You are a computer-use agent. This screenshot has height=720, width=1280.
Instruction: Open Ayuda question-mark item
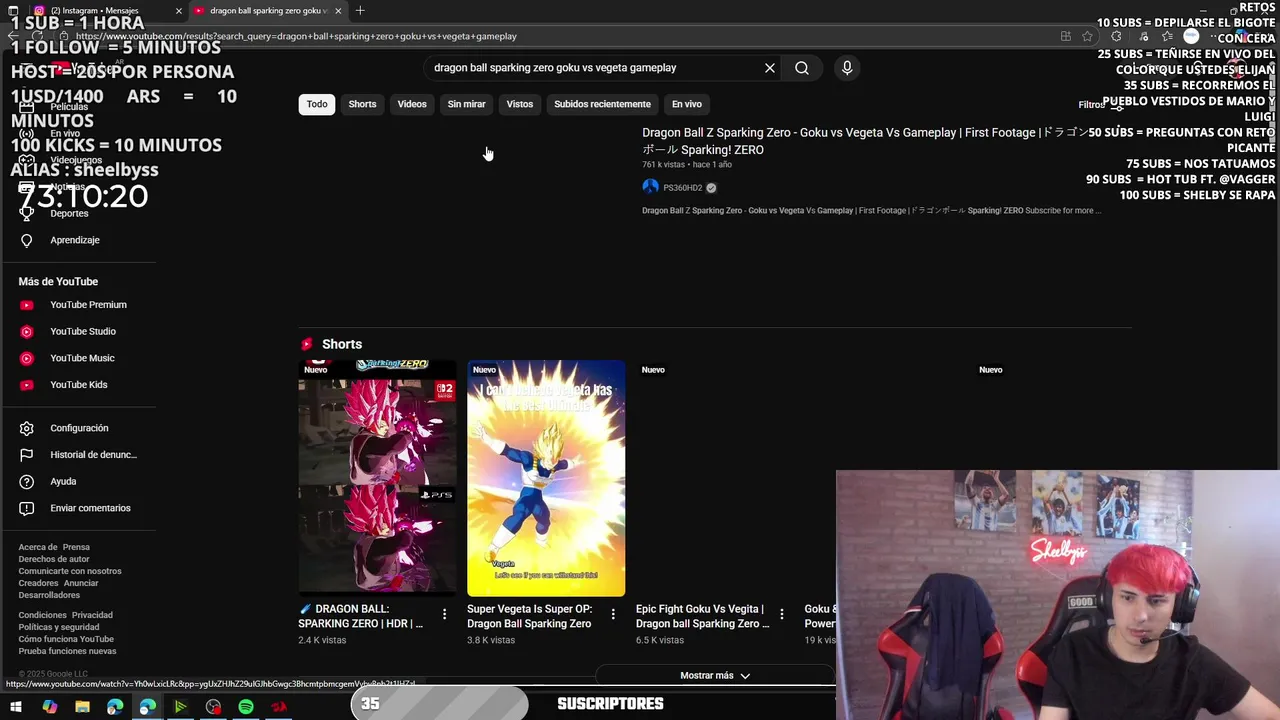(78, 482)
